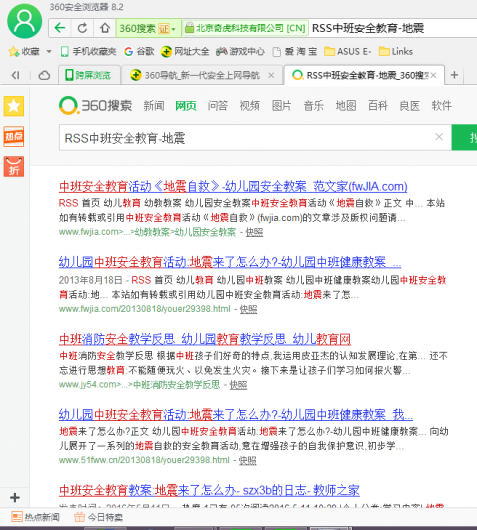This screenshot has width=477, height=530.
Task: Switch to 软件 search category
Action: [x=442, y=105]
